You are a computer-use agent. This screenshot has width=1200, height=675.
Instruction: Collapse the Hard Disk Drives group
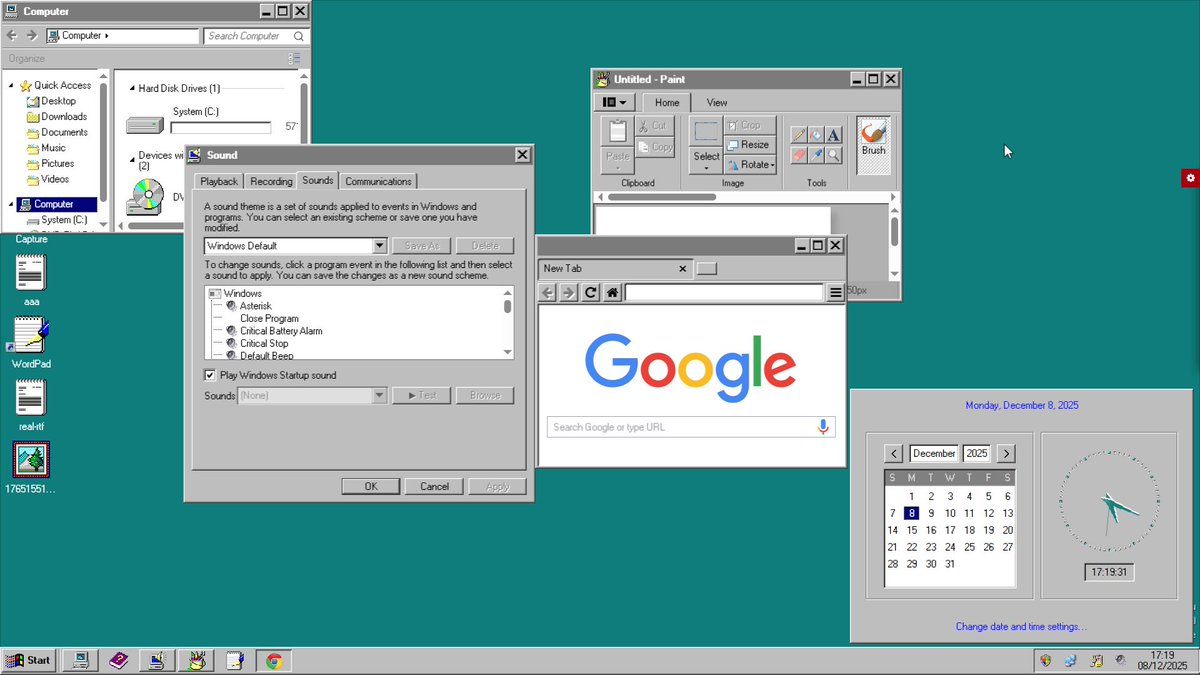(131, 88)
